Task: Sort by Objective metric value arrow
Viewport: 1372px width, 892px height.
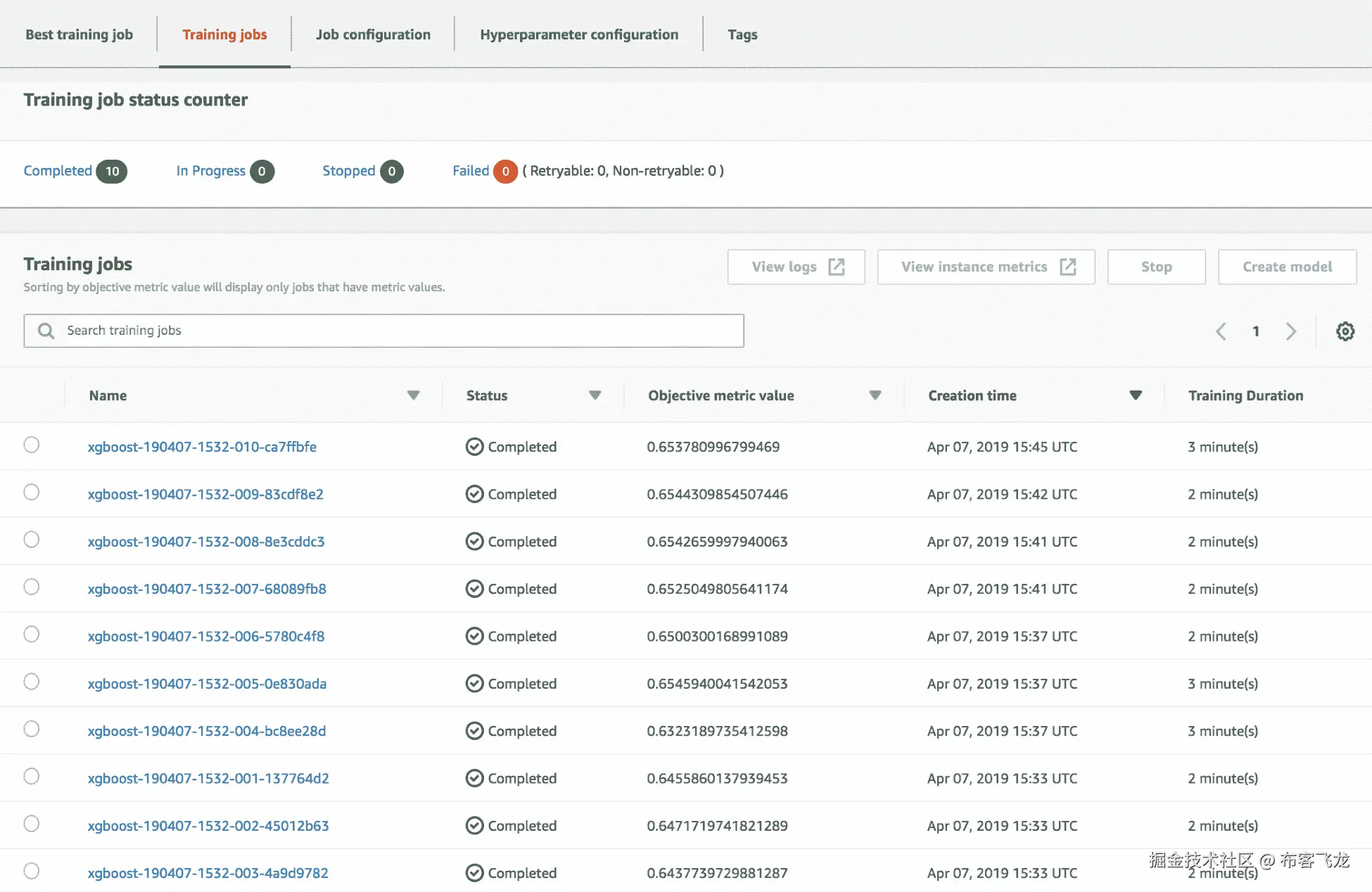Action: (875, 395)
